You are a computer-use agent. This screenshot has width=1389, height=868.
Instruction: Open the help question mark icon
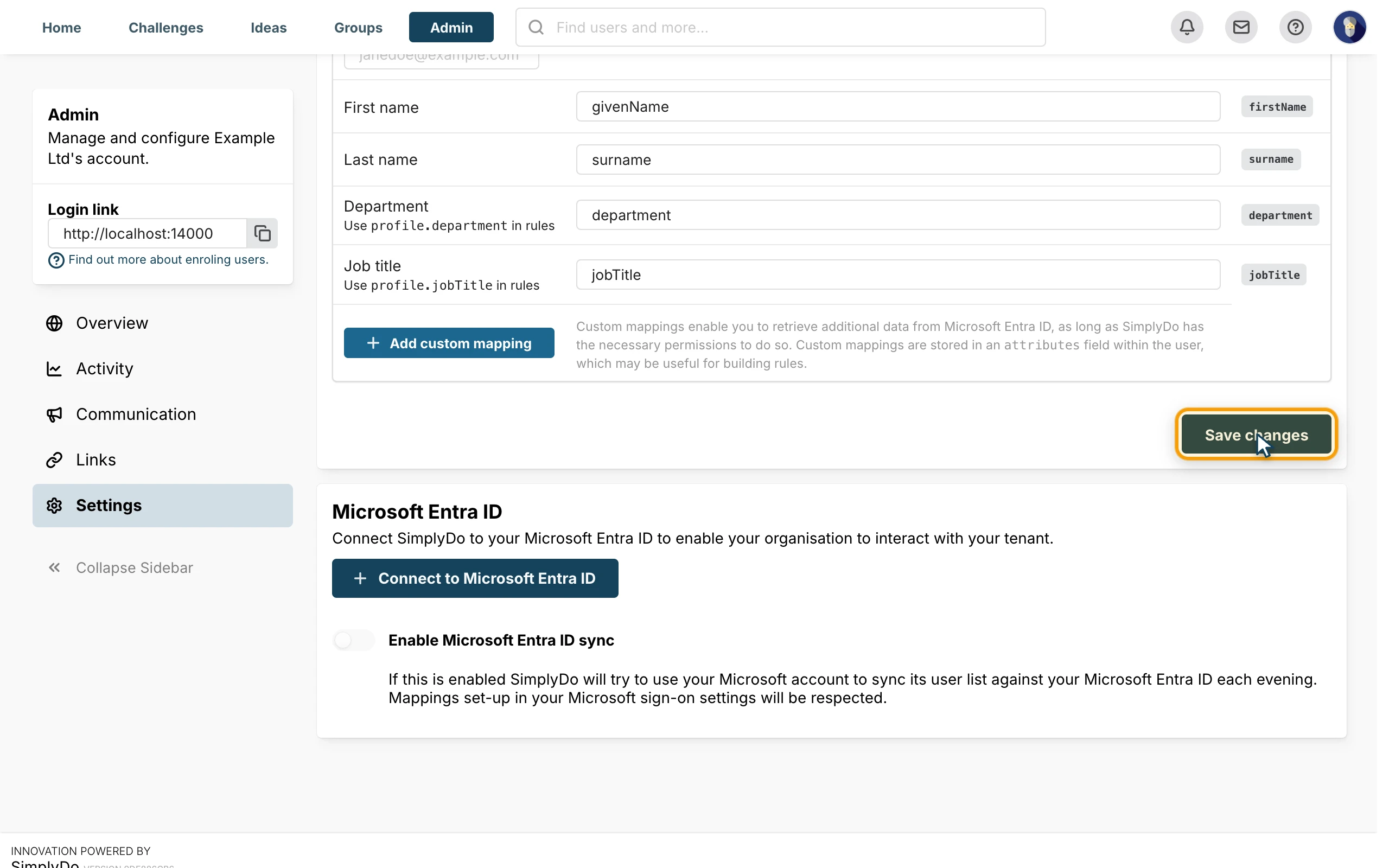click(1295, 27)
